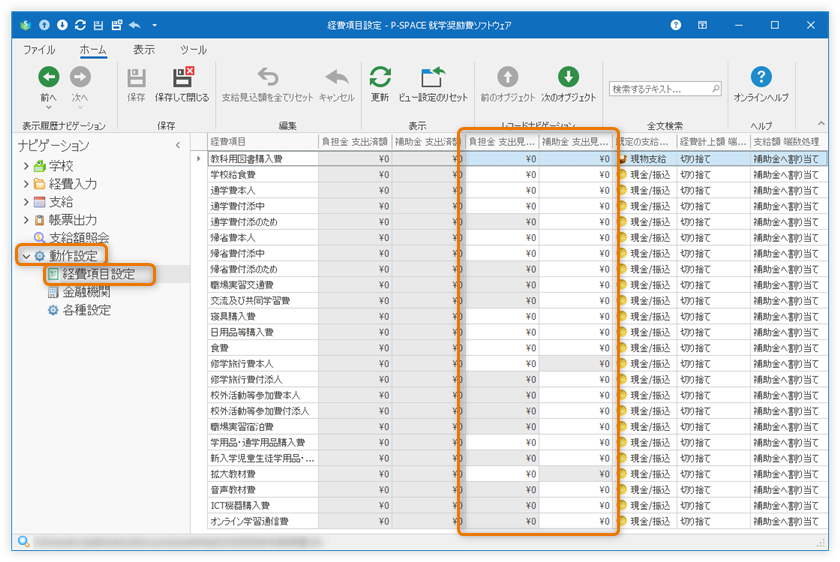Click the キャンセル cancel icon

337,78
